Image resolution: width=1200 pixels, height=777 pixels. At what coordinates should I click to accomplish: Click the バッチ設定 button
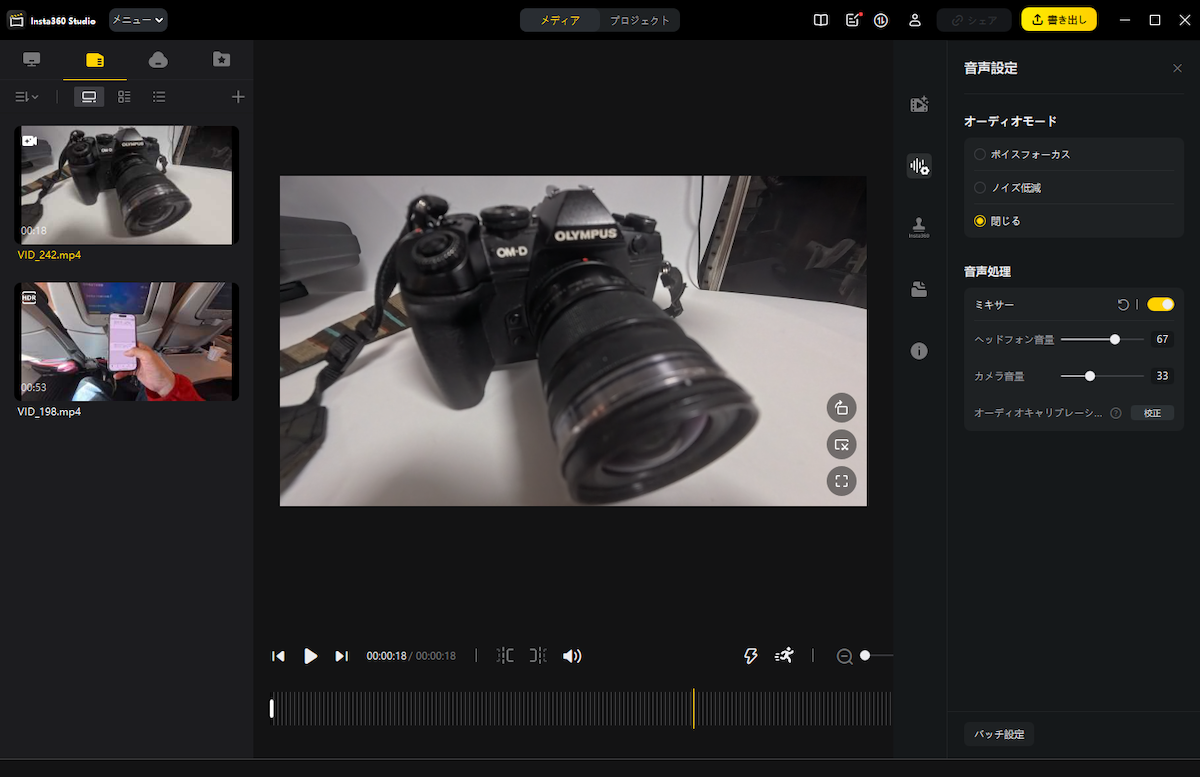click(999, 735)
